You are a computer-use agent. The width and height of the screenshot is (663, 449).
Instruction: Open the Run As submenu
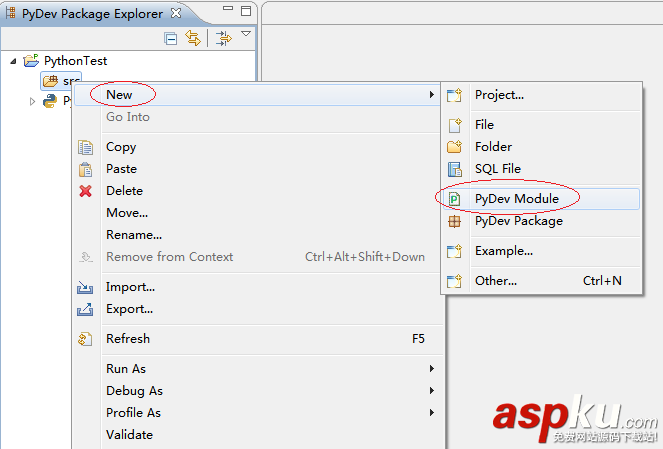(257, 369)
